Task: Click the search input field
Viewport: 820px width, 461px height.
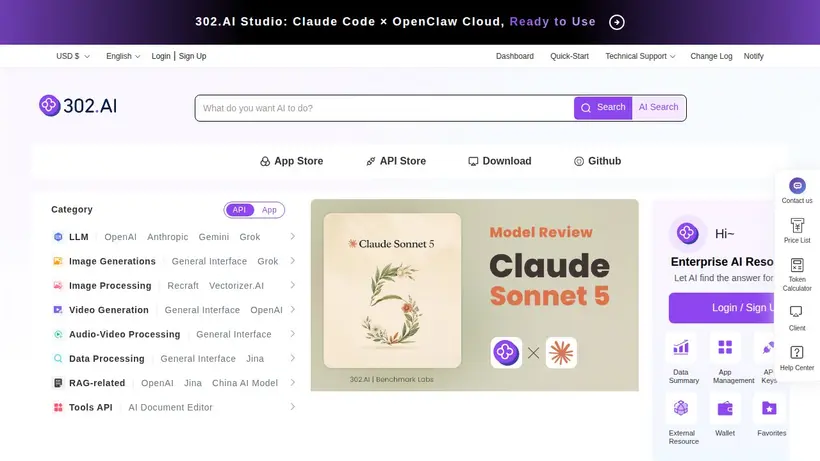Action: click(385, 108)
